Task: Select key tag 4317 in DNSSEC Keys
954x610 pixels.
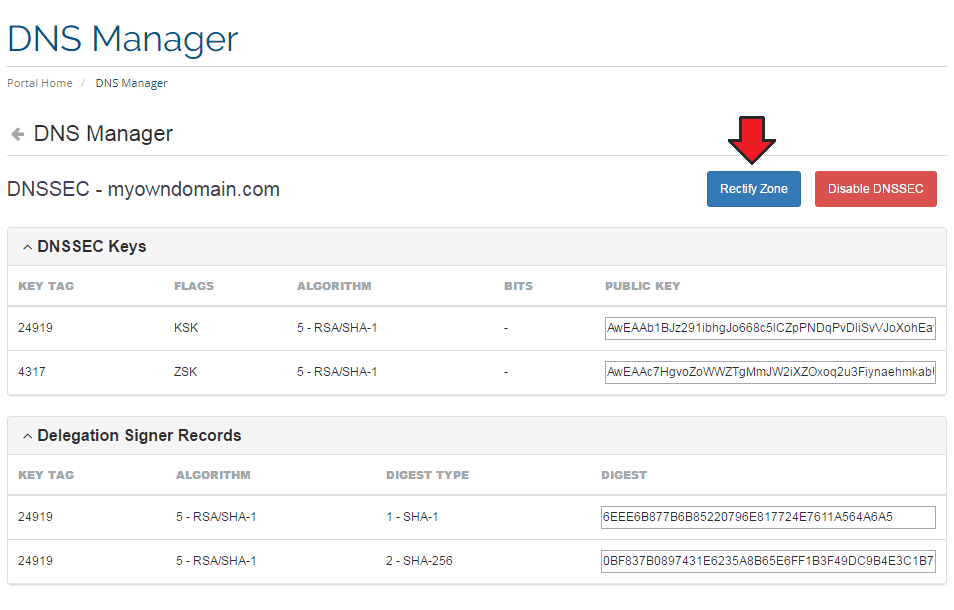Action: (x=32, y=372)
